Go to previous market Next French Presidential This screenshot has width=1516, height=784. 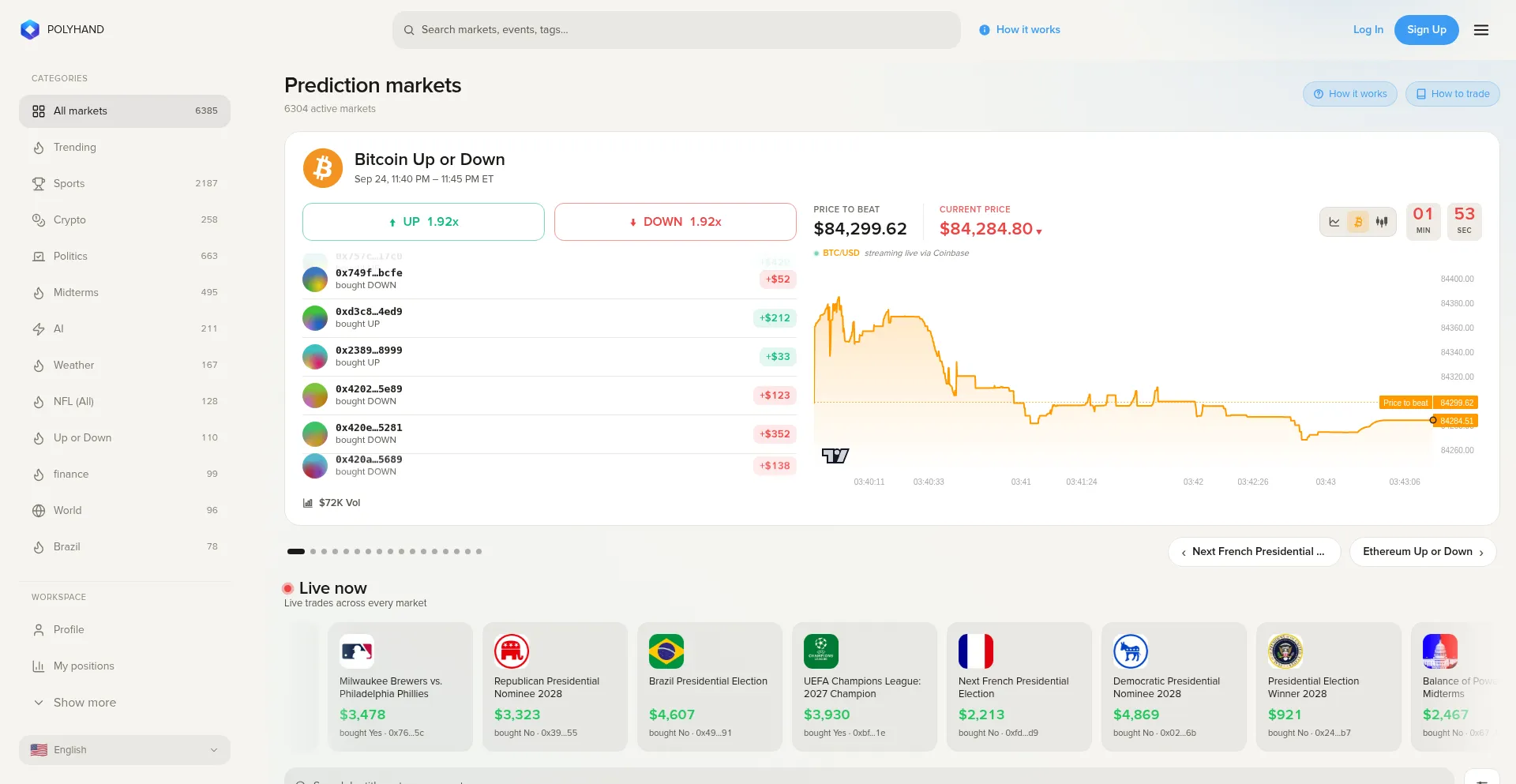point(1254,552)
